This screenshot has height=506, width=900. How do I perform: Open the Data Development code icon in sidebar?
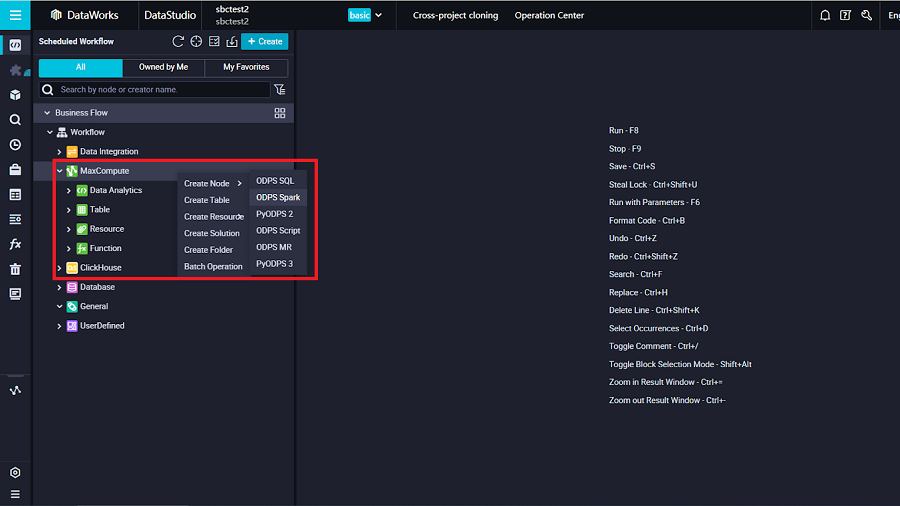[15, 45]
